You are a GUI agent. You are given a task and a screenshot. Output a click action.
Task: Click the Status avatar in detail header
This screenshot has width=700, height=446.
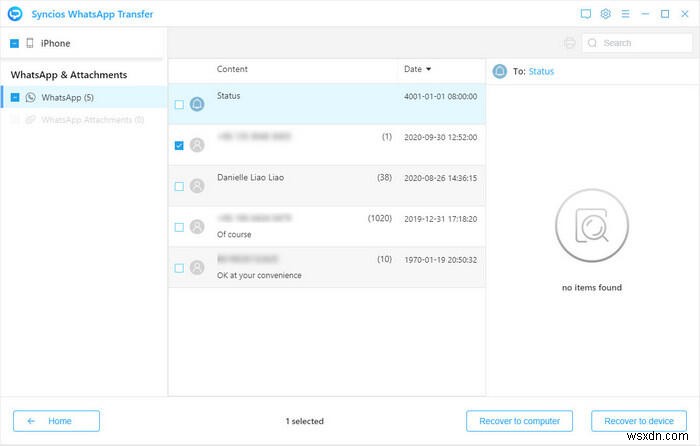pos(500,71)
